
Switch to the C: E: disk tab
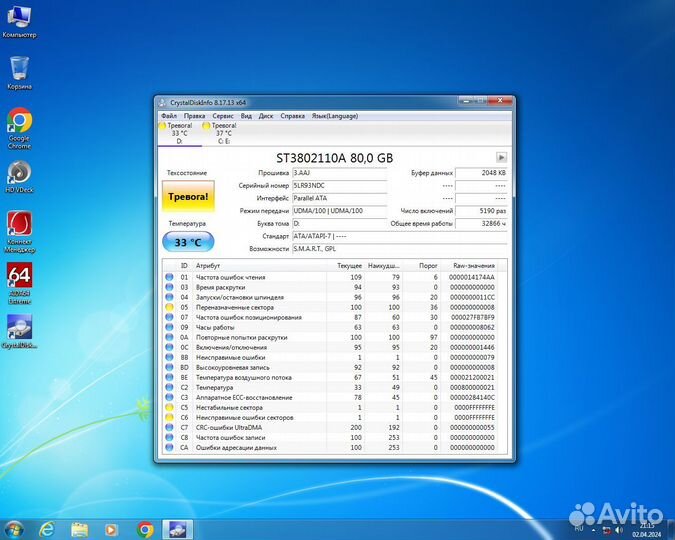[x=223, y=134]
